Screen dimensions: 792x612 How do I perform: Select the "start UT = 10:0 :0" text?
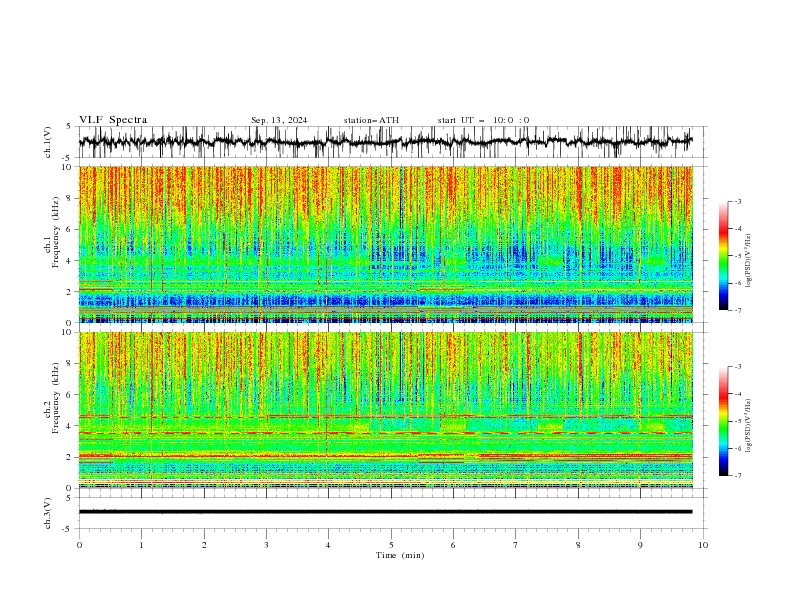[483, 120]
